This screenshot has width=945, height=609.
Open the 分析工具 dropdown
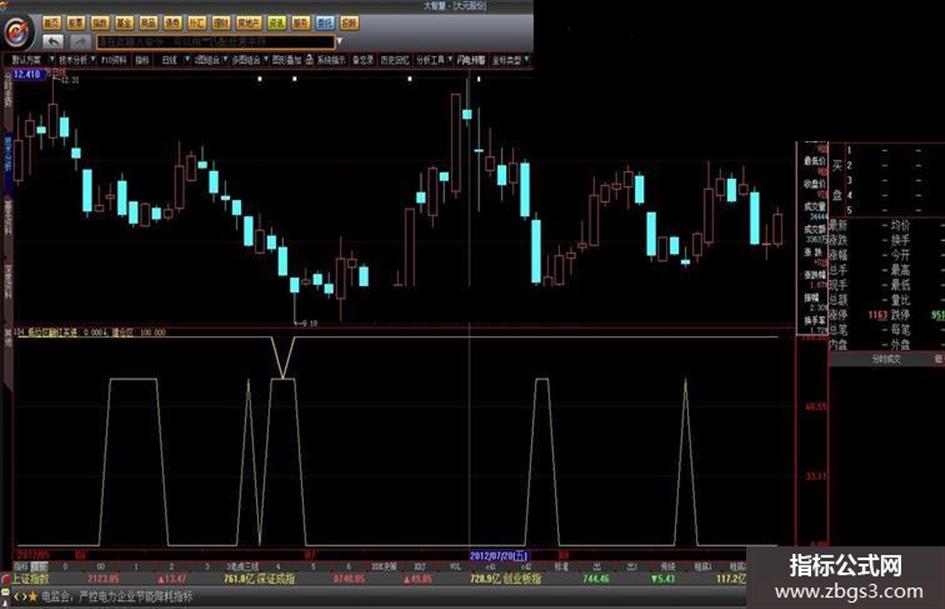(x=434, y=60)
